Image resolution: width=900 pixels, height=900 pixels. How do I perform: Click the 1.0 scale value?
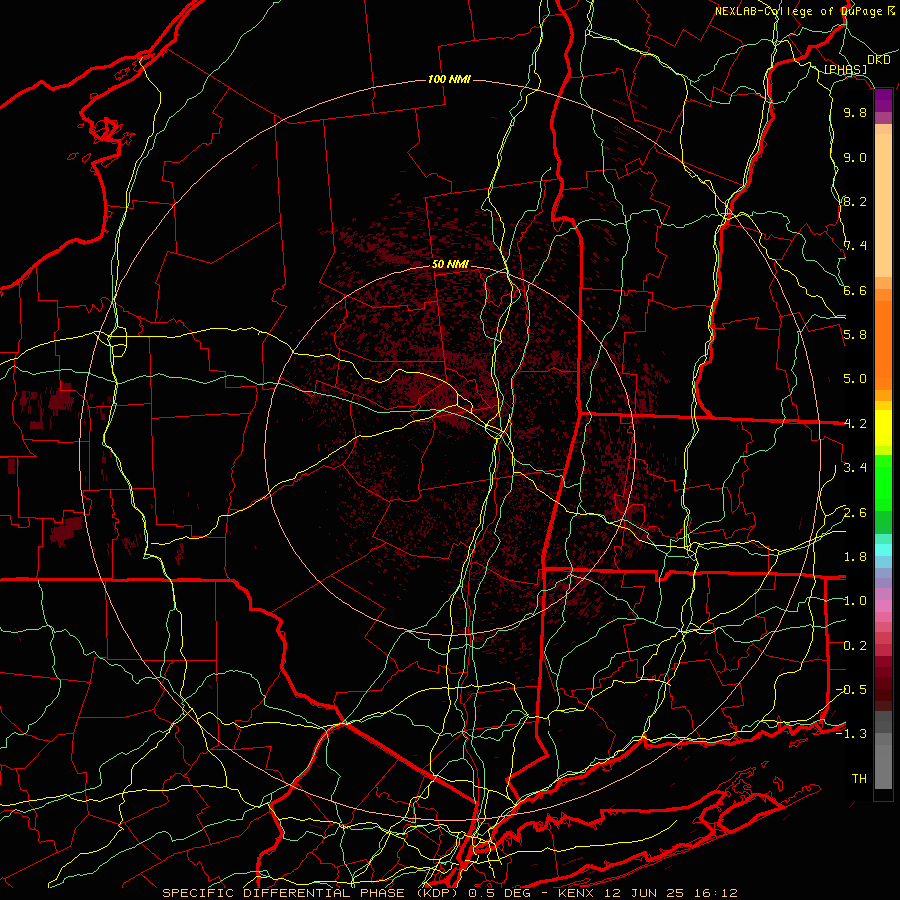point(855,602)
